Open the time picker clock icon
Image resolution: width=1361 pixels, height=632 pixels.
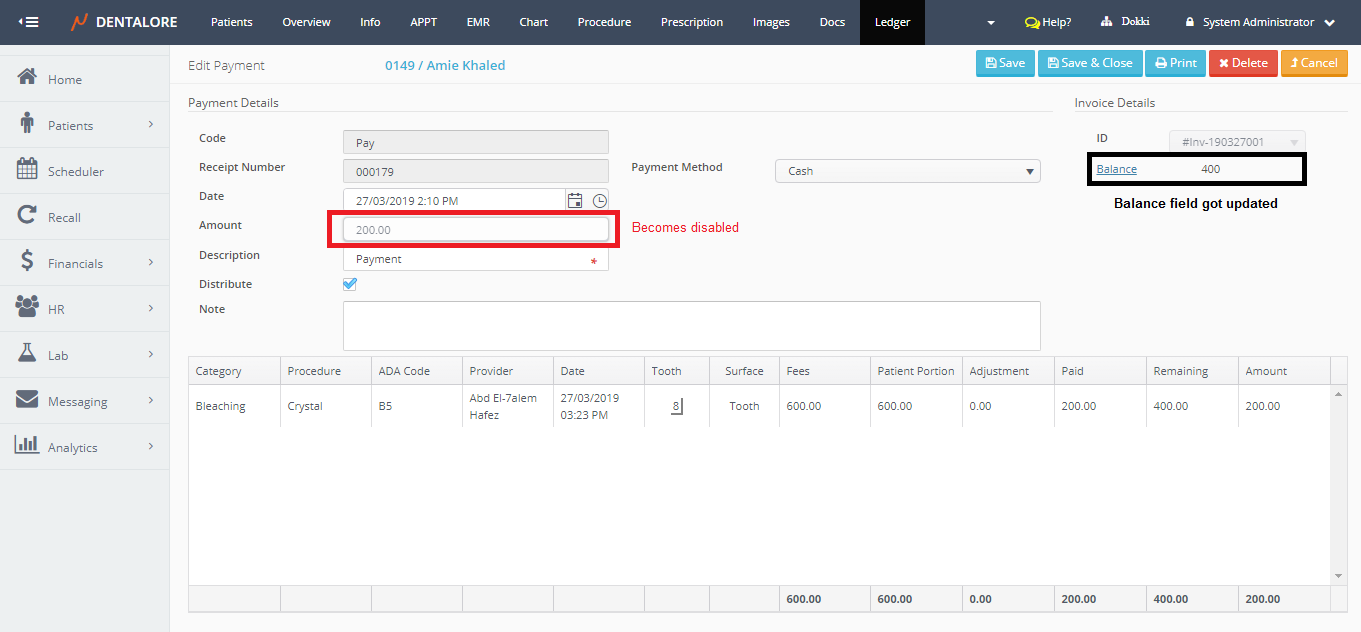tap(599, 201)
